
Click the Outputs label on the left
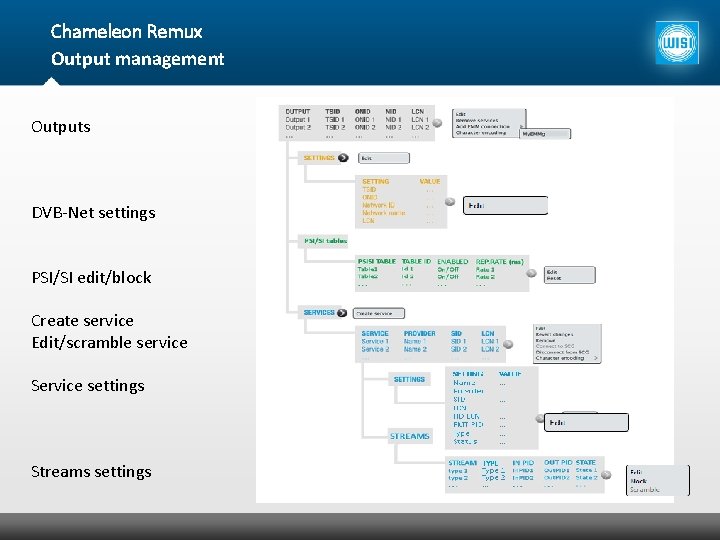tap(61, 127)
